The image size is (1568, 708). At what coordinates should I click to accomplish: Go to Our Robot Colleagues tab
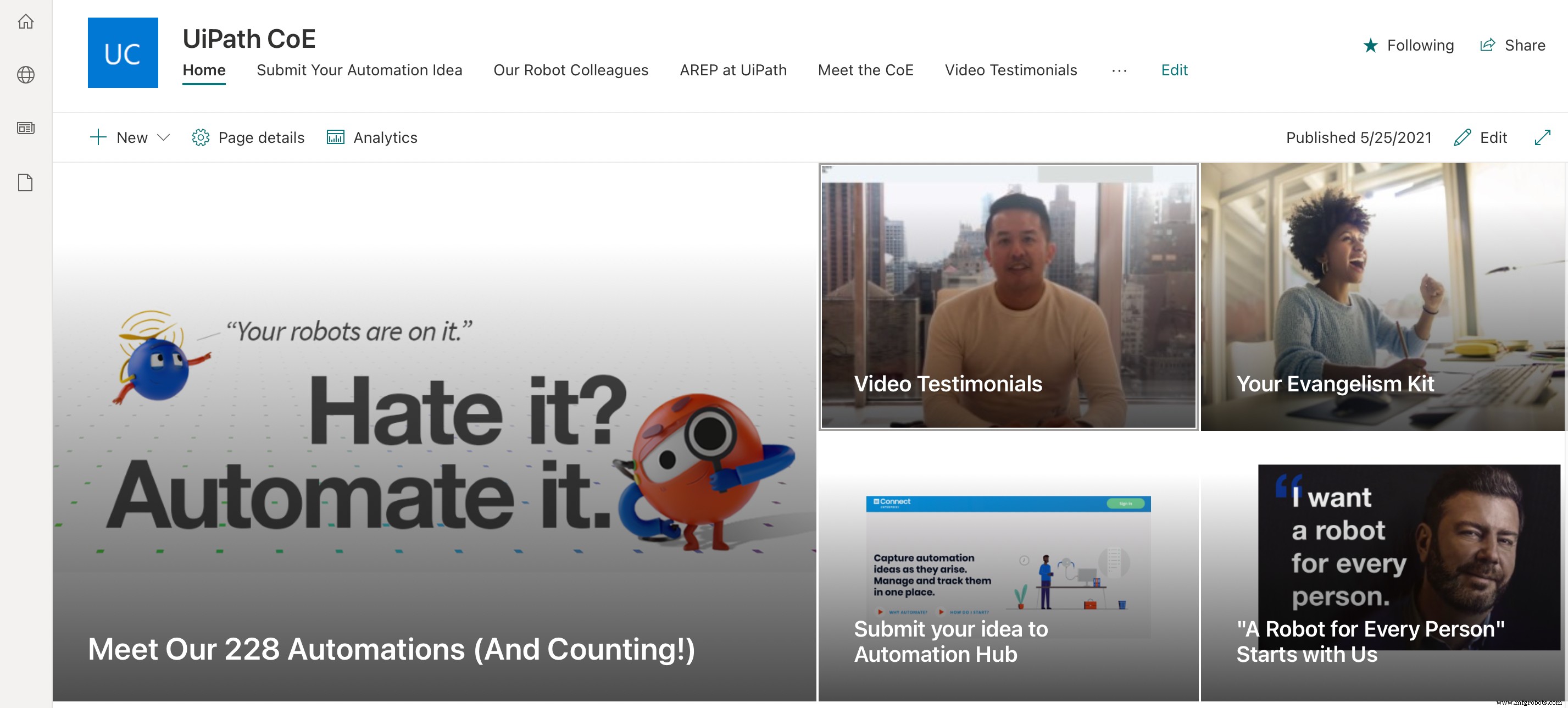pos(570,70)
